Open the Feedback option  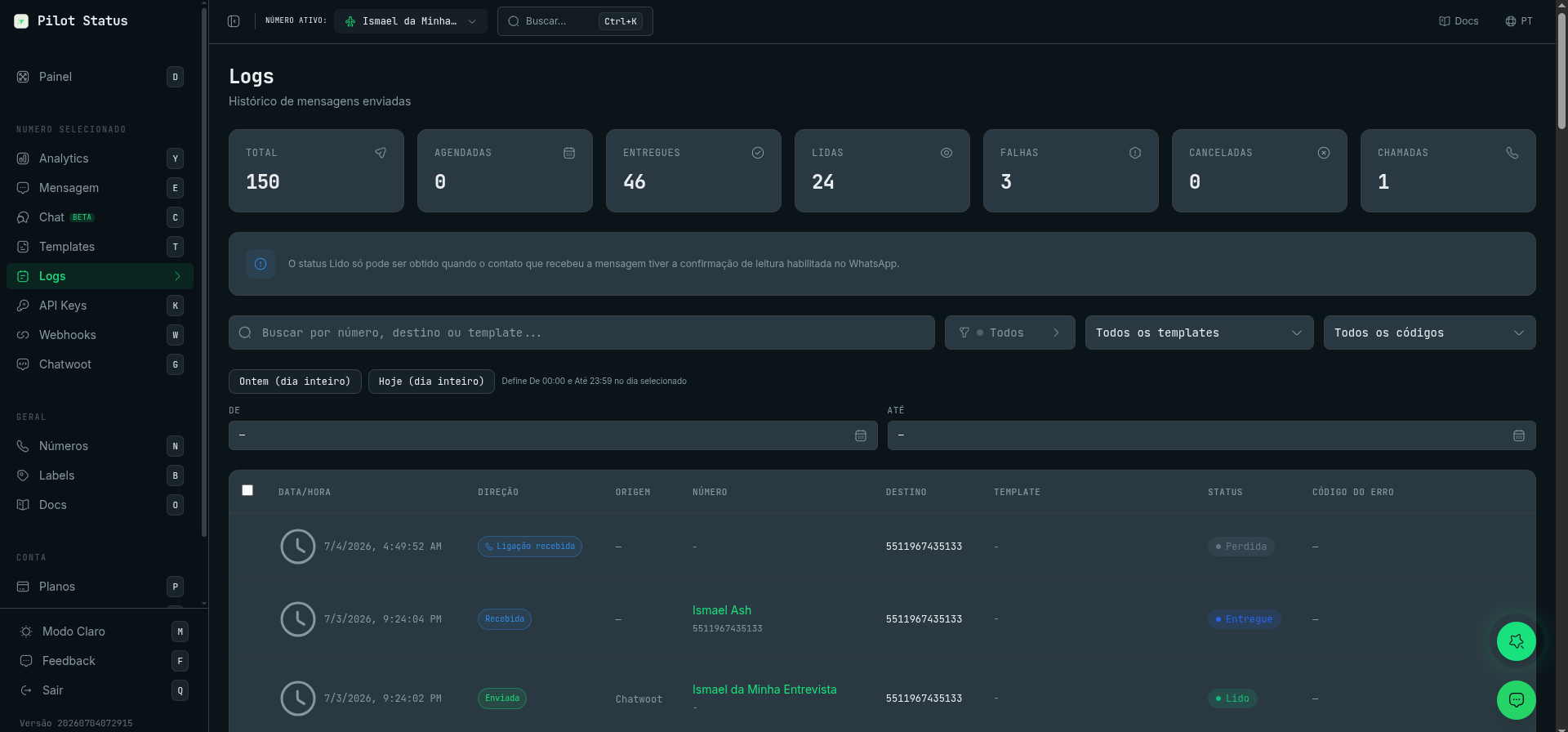click(102, 661)
